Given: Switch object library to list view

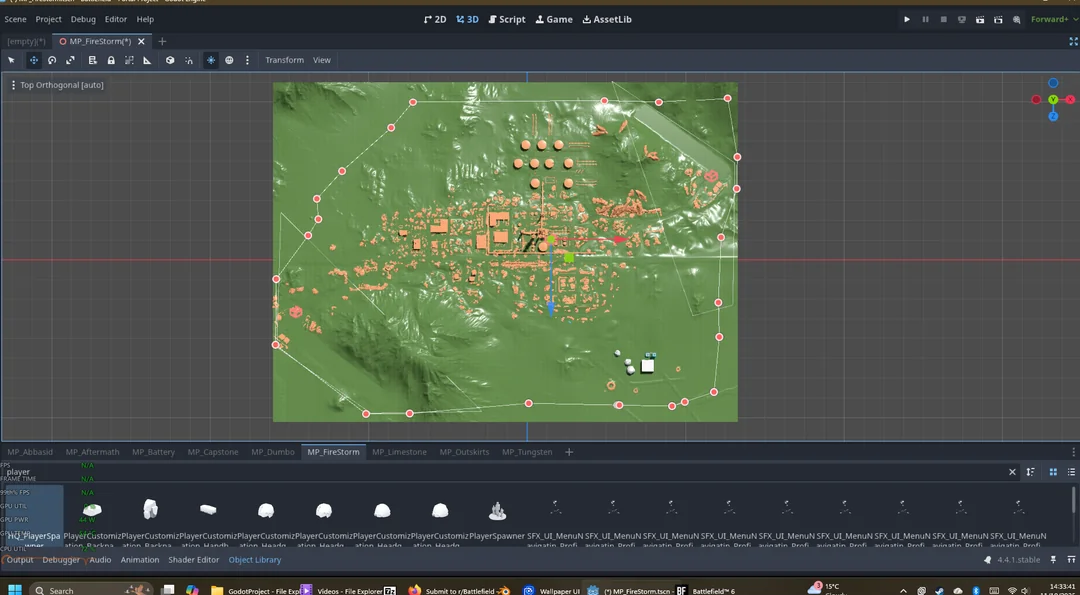Looking at the screenshot, I should click(1071, 472).
